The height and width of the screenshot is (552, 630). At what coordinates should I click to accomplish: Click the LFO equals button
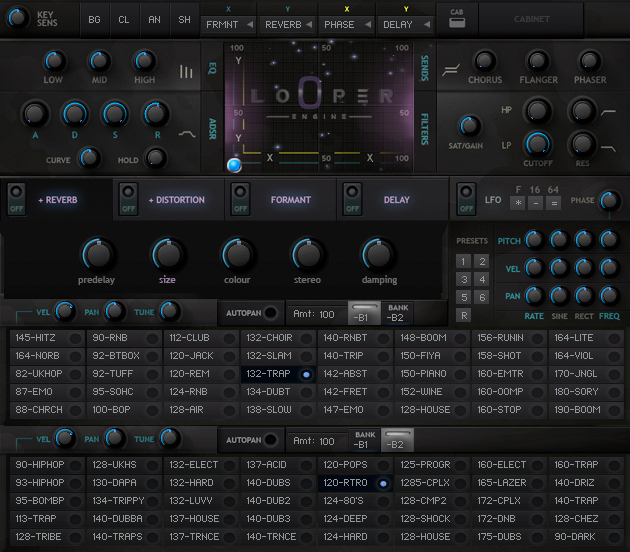tap(554, 203)
